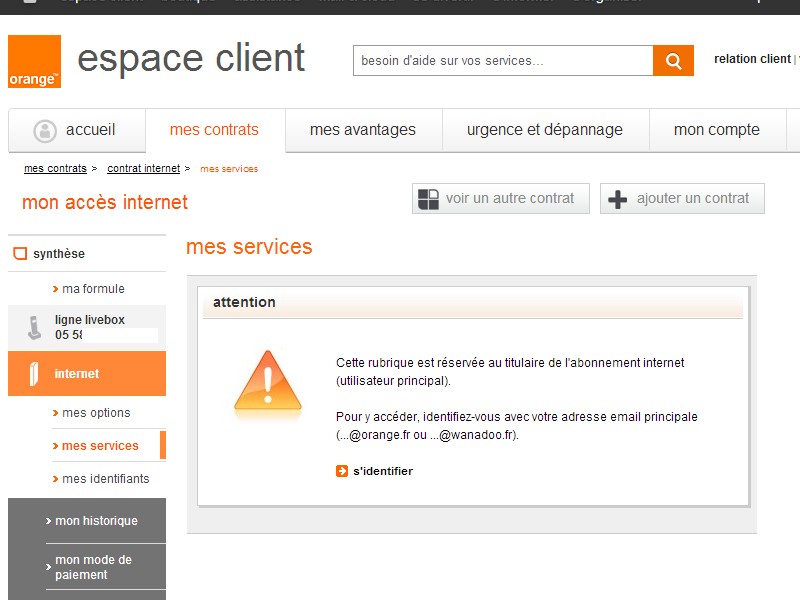This screenshot has width=800, height=600.
Task: Click the s'identifier link
Action: point(383,471)
